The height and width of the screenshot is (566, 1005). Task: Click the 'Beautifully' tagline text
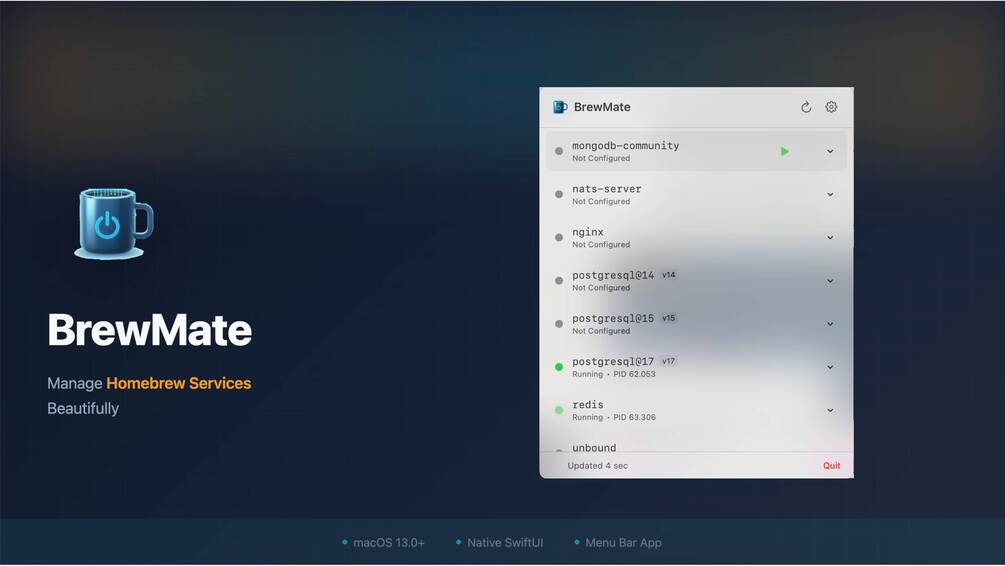tap(83, 409)
